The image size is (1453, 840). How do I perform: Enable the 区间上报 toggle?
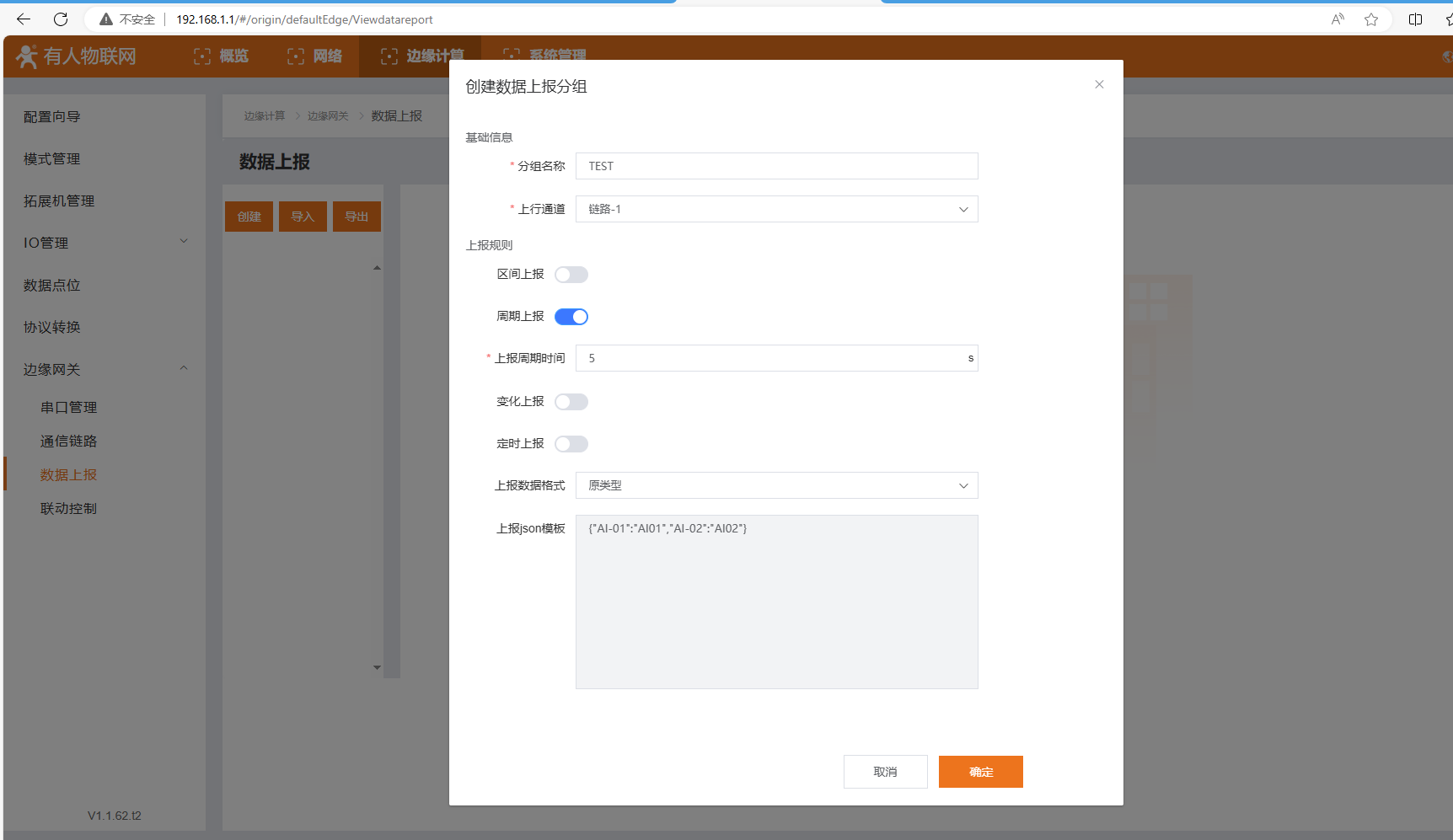click(571, 275)
